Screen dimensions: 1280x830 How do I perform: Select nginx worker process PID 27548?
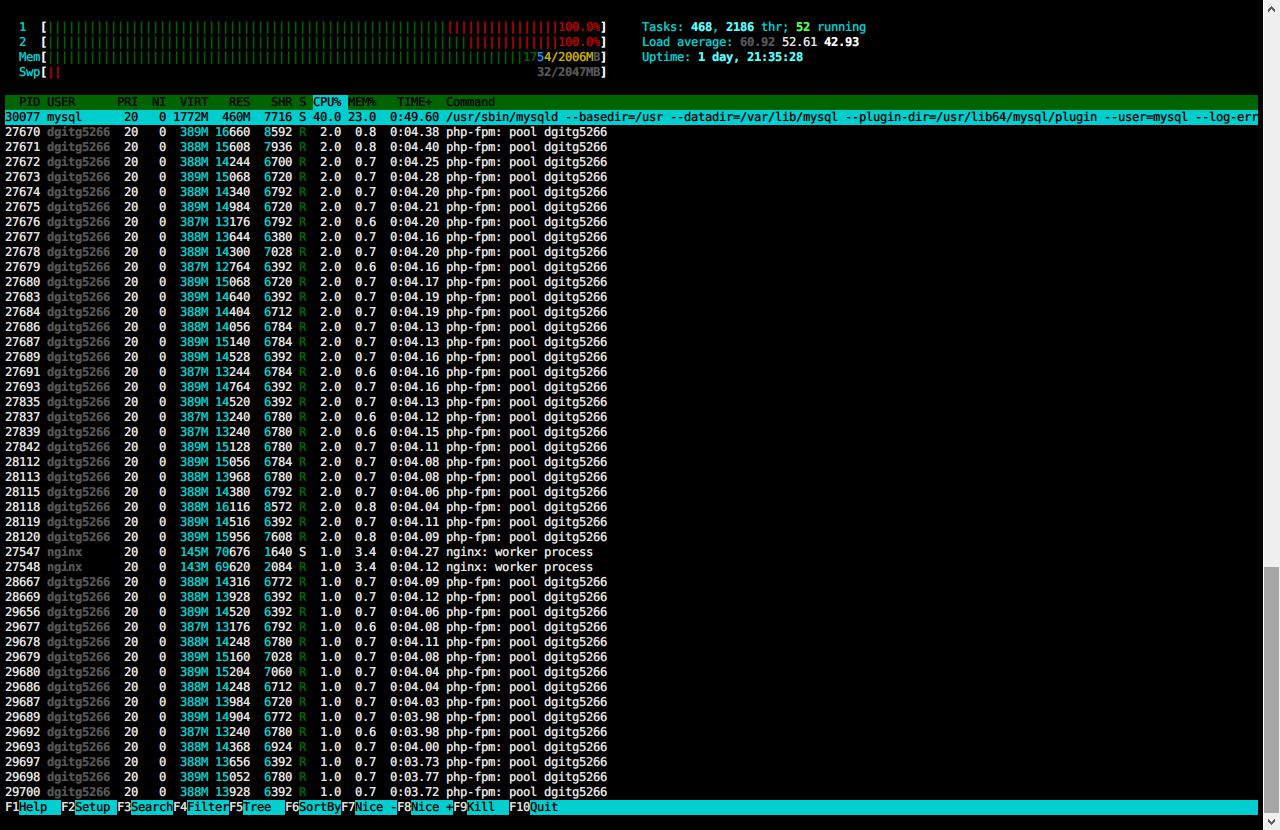pos(299,567)
